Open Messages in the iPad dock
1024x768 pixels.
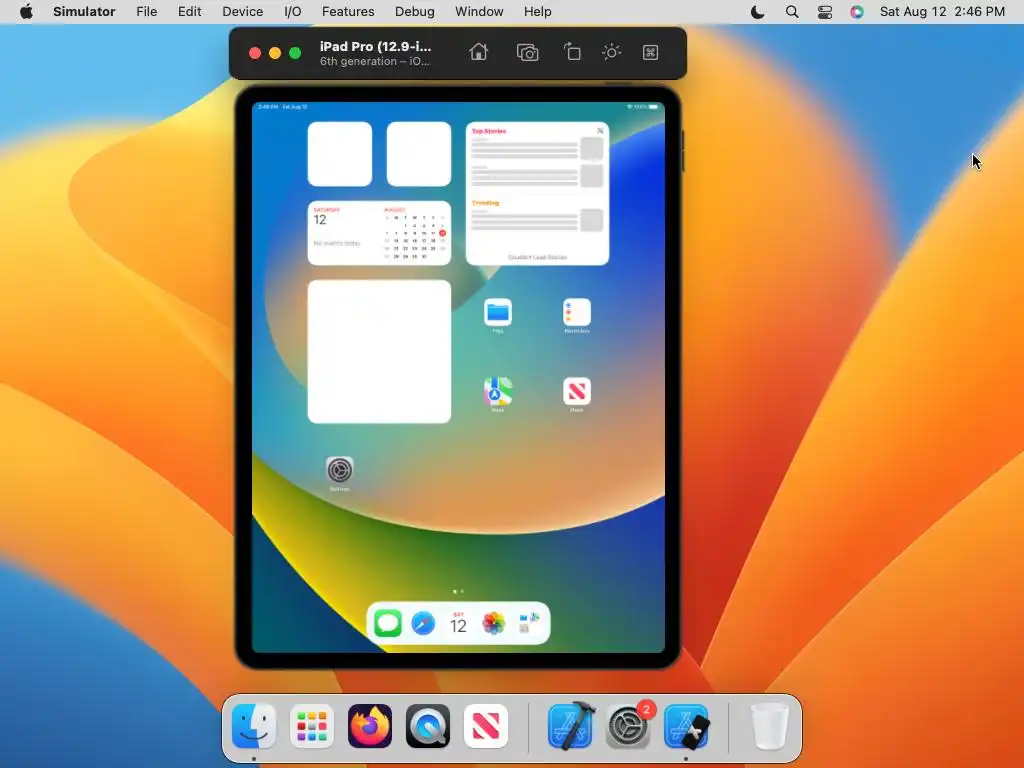coord(388,623)
